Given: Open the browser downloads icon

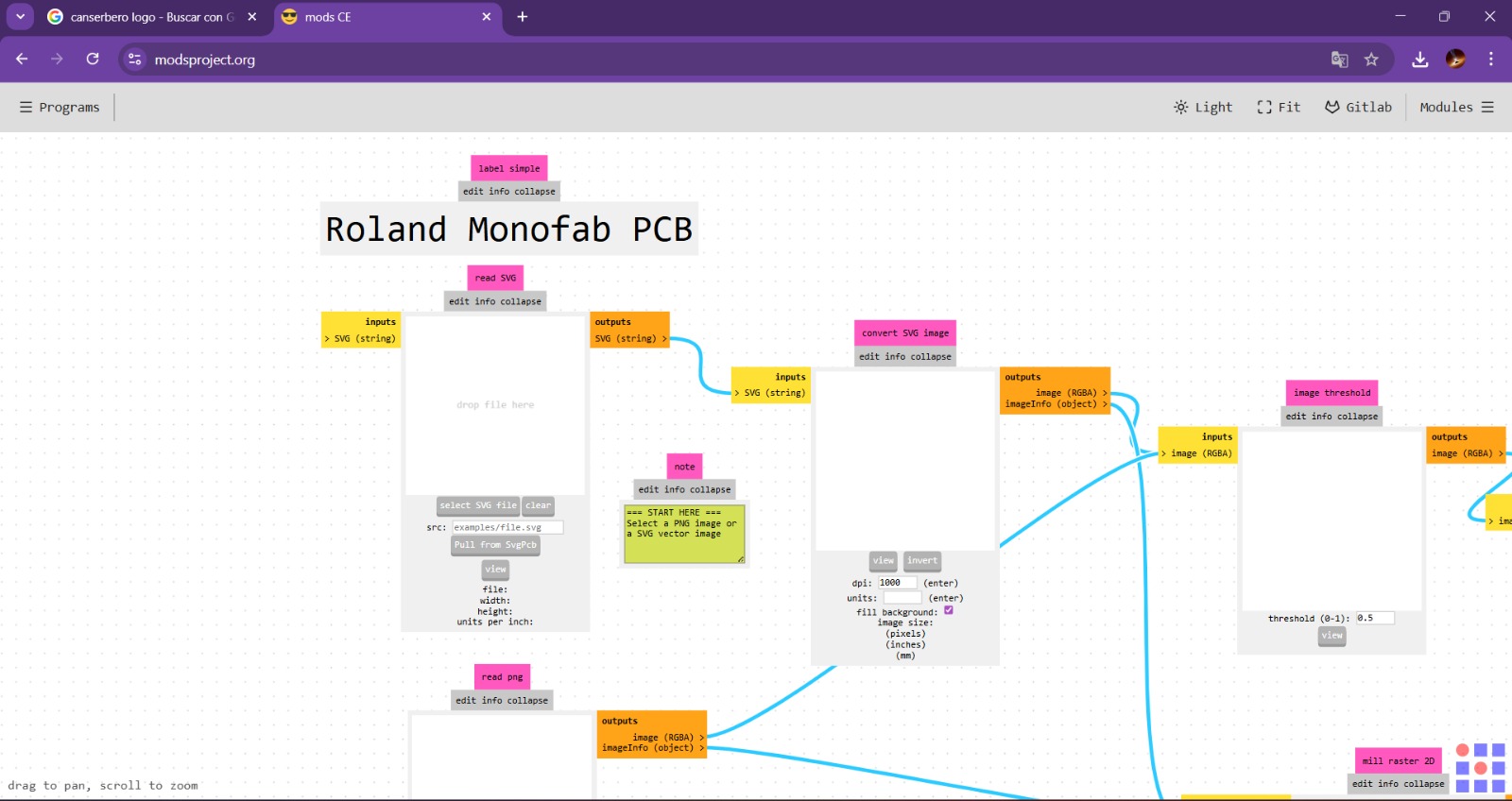Looking at the screenshot, I should pyautogui.click(x=1420, y=60).
